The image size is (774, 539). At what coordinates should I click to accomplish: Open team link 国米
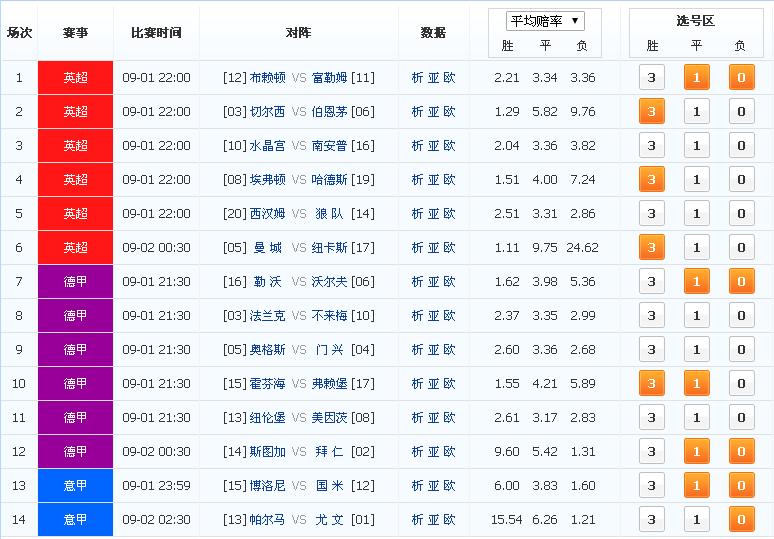(x=329, y=486)
